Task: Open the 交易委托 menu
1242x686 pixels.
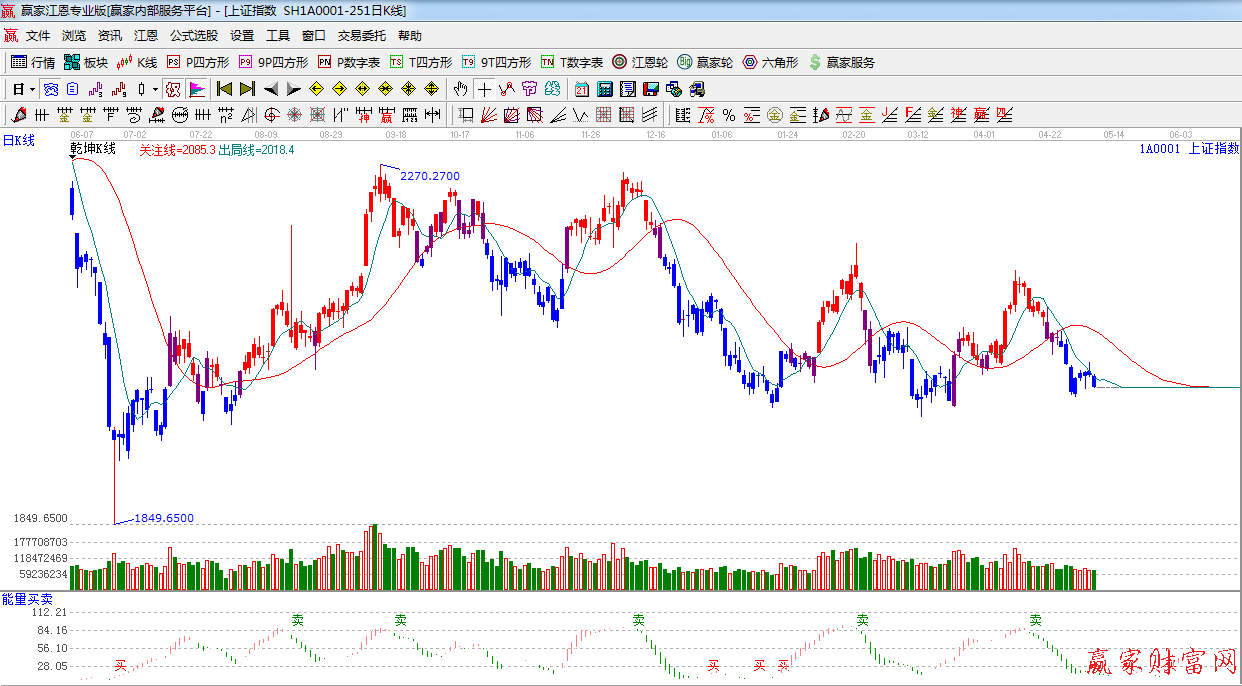Action: [x=361, y=35]
